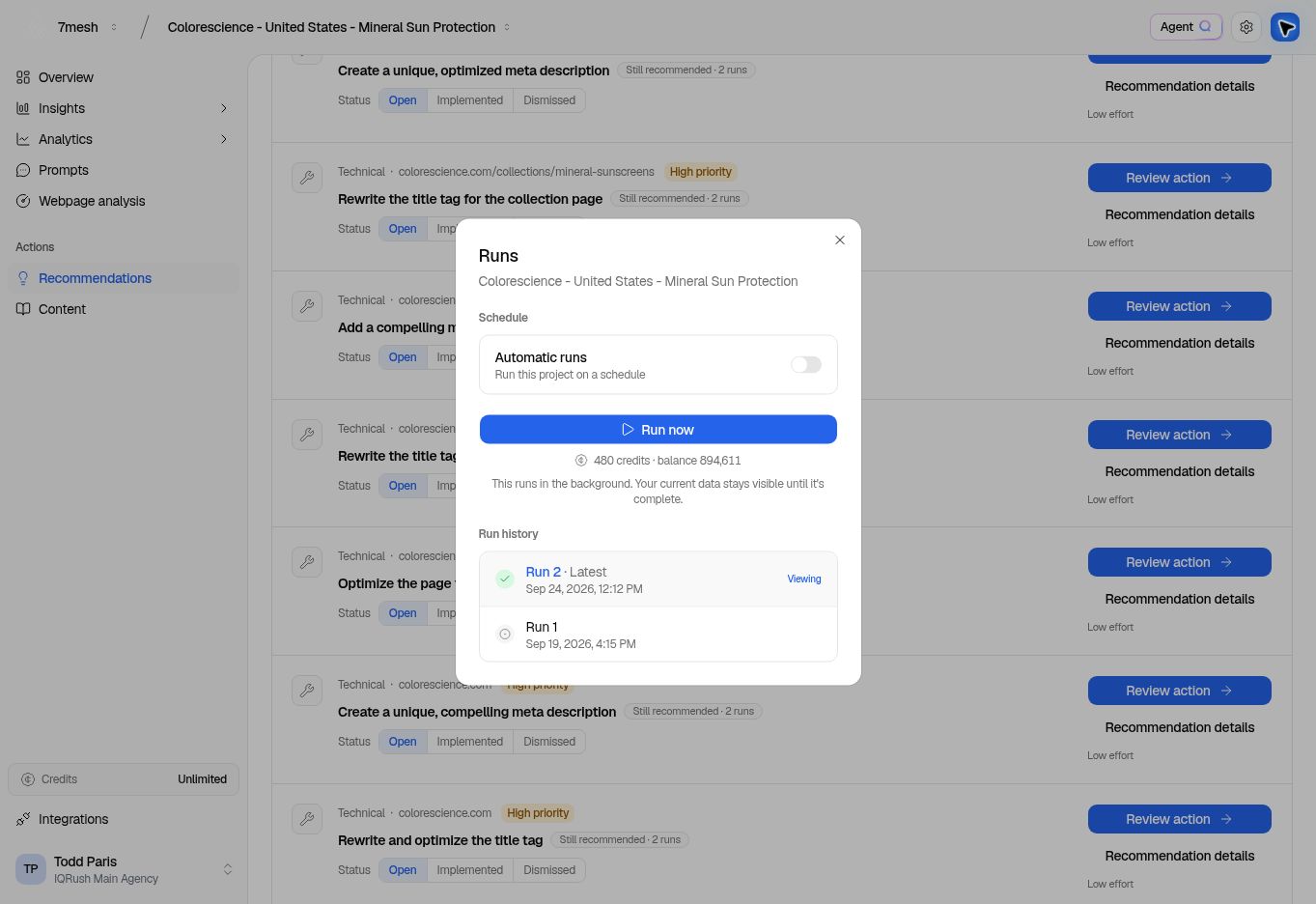The height and width of the screenshot is (904, 1316).
Task: Mark 'Create a unique, compelling meta description' as Dismissed
Action: (x=549, y=742)
